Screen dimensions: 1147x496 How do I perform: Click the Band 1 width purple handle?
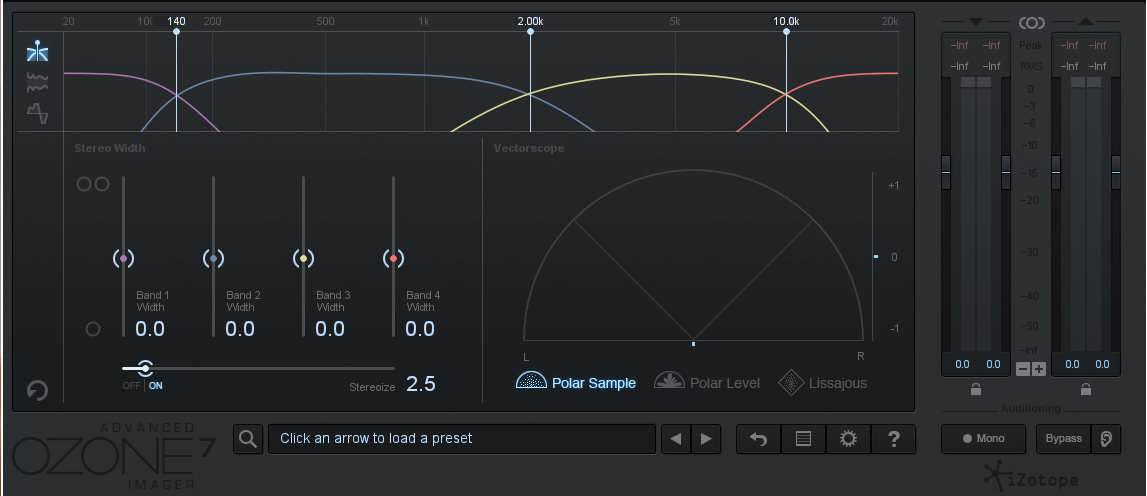tap(123, 258)
